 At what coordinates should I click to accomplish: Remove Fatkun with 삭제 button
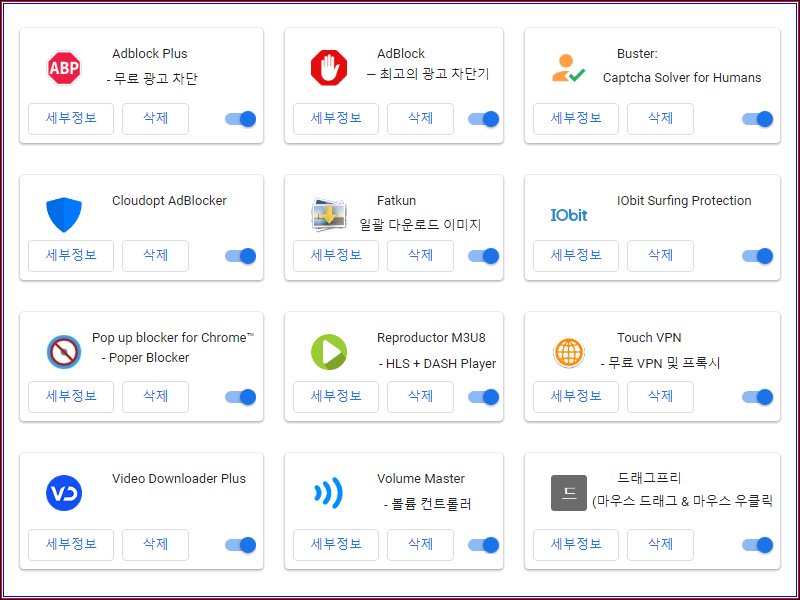click(420, 256)
